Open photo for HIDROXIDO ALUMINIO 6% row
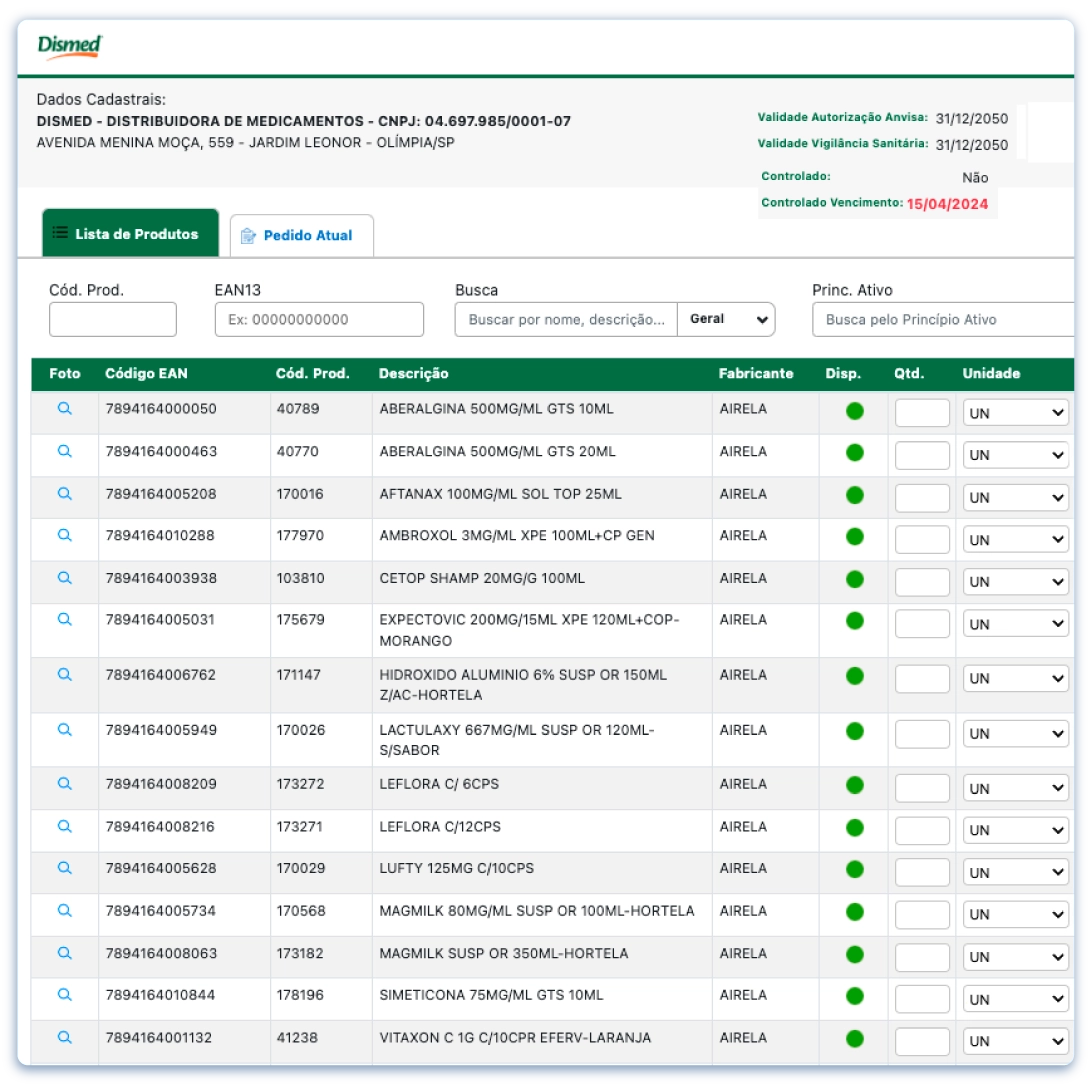This screenshot has width=1091, height=1084. pyautogui.click(x=65, y=675)
